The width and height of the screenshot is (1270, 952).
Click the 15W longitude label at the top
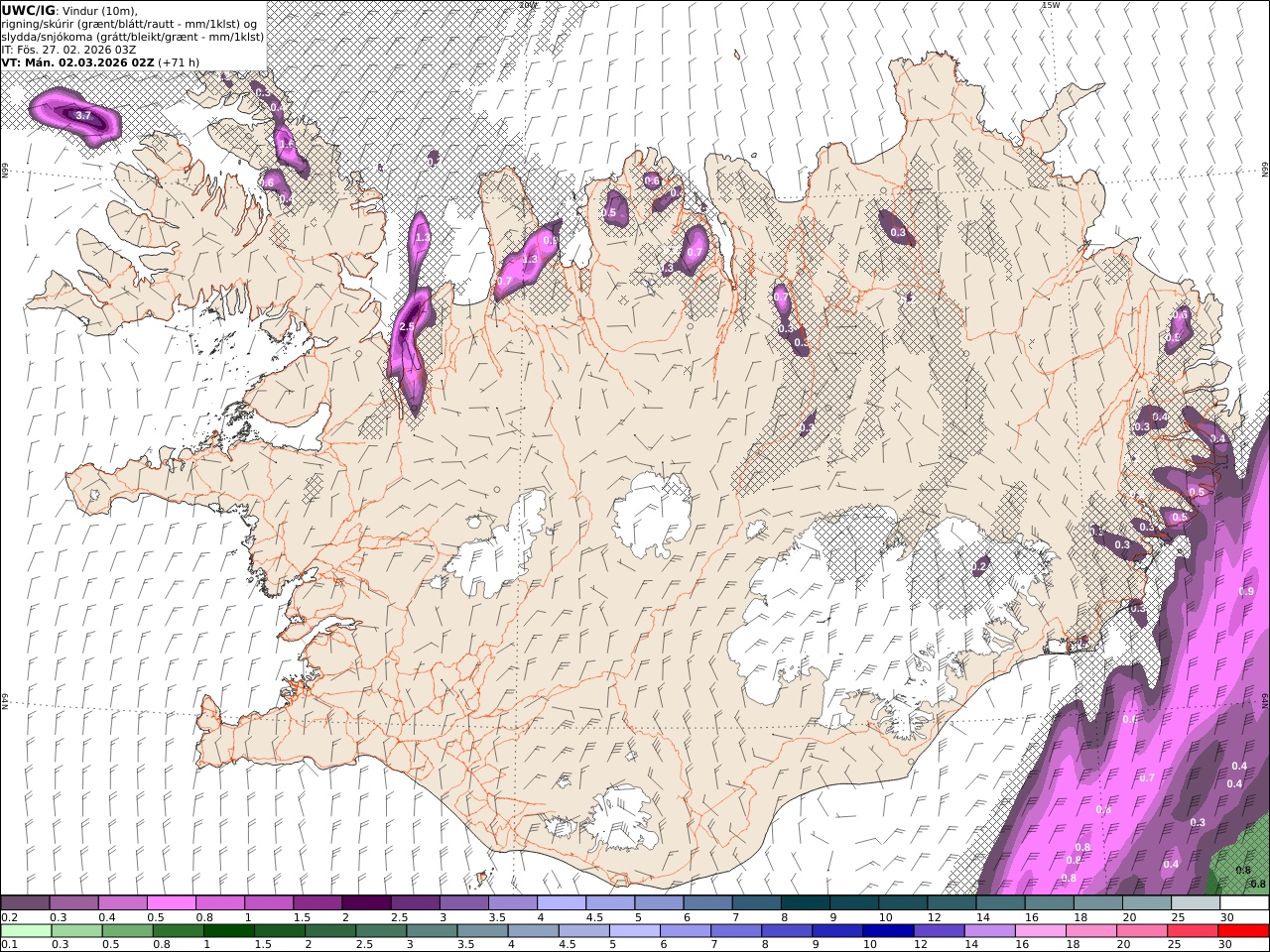click(1051, 5)
